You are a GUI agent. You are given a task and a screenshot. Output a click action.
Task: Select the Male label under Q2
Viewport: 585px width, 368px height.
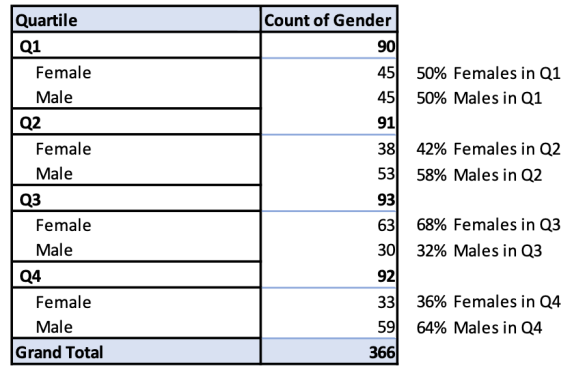(54, 174)
